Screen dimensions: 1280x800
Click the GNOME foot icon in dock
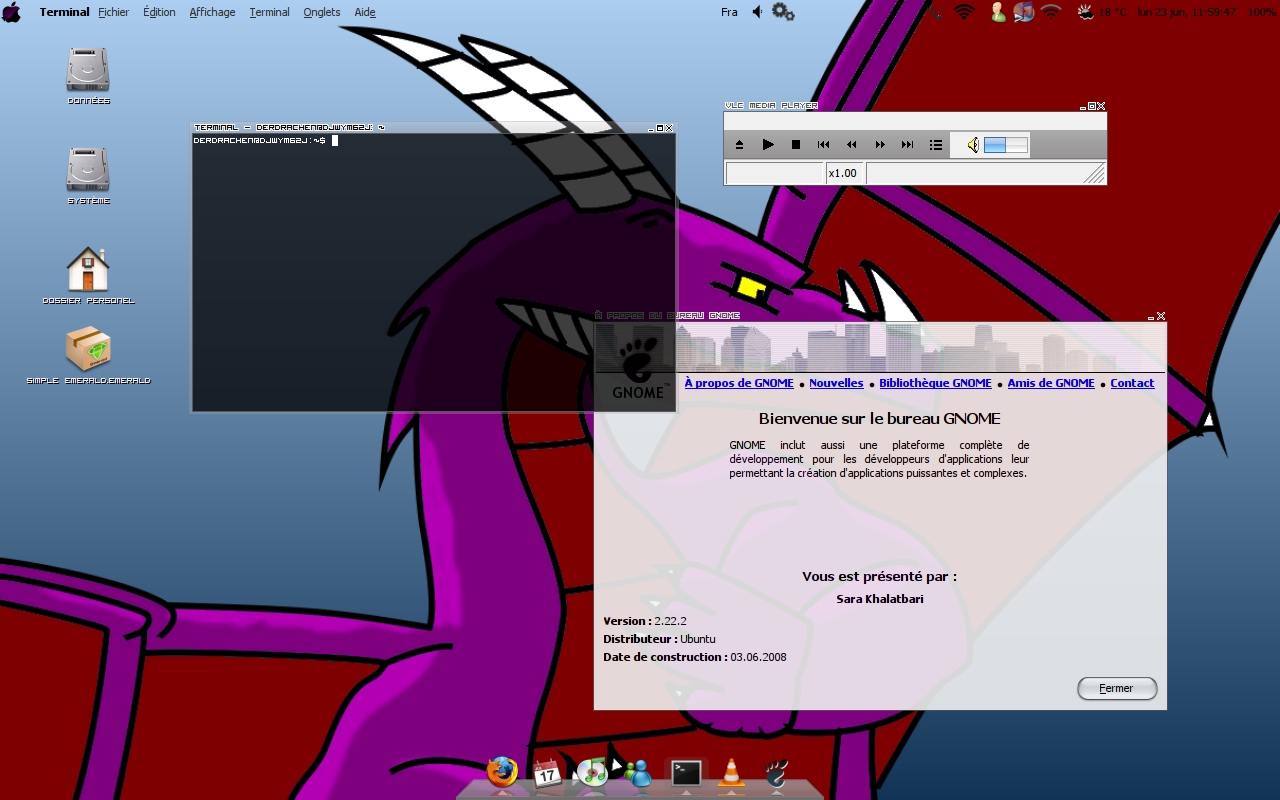(x=777, y=772)
